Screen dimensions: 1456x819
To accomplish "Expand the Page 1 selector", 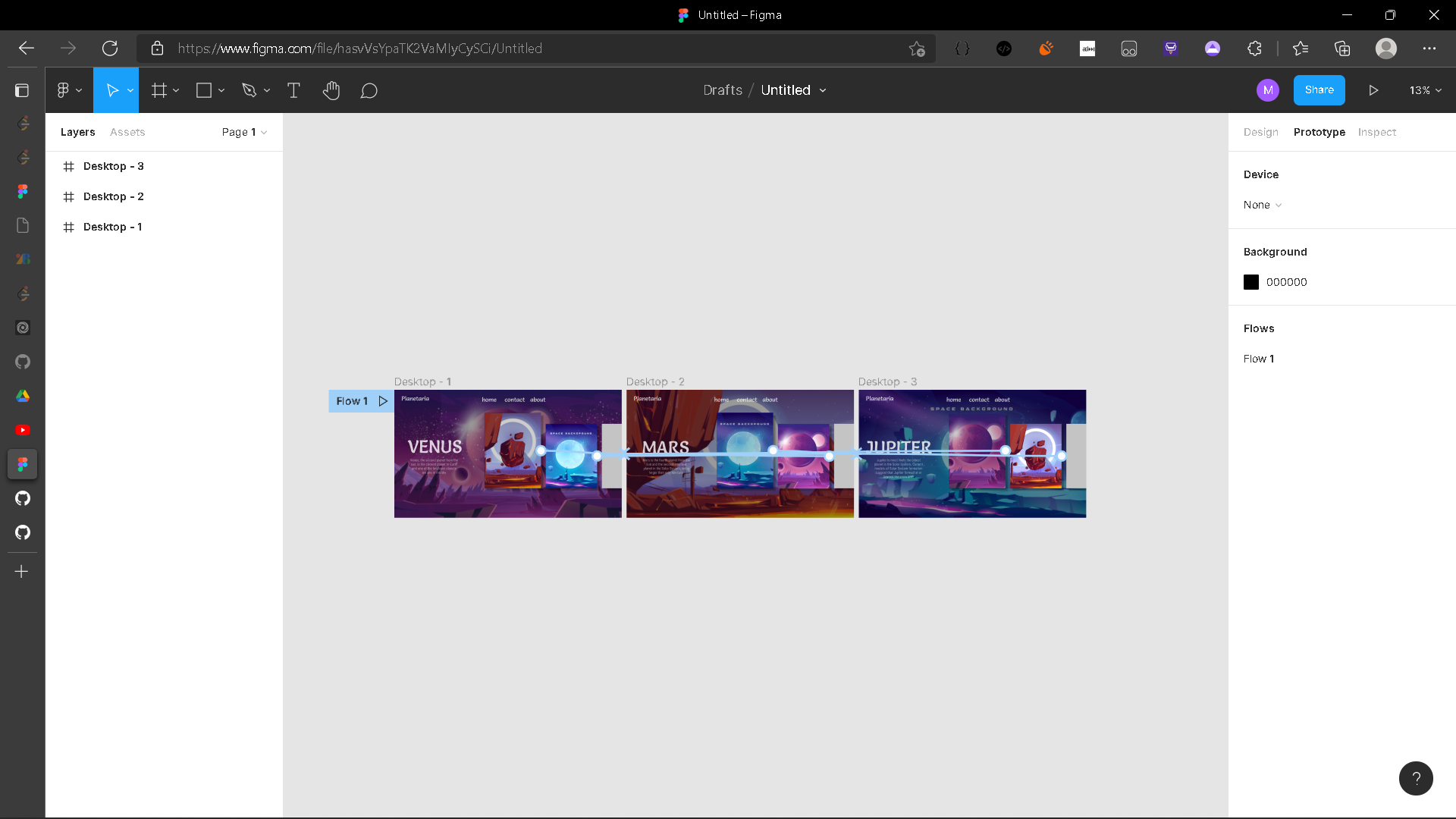I will [243, 132].
